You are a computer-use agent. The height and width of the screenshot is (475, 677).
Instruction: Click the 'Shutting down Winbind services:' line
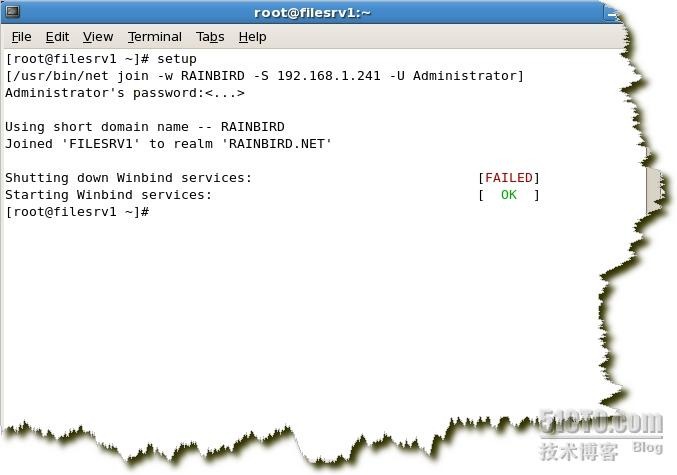[128, 177]
